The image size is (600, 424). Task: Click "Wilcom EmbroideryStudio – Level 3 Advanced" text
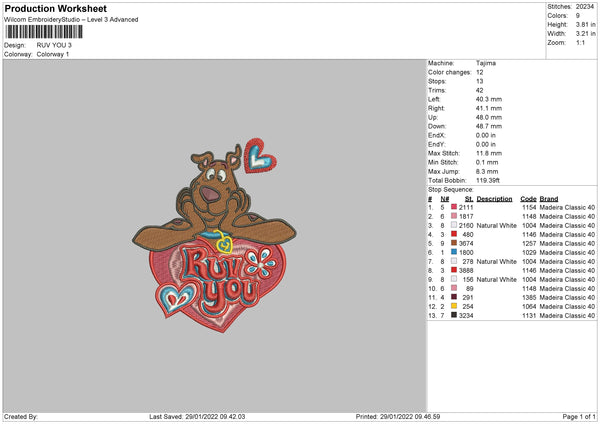point(71,20)
